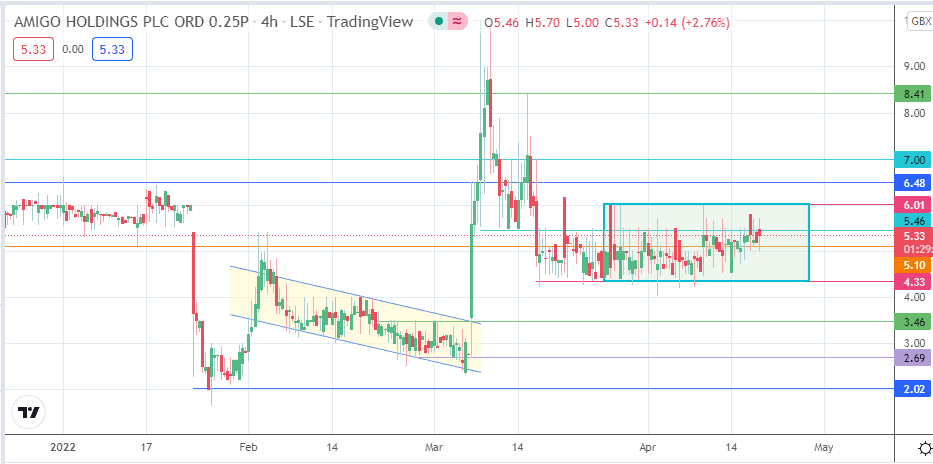Open chart settings gear icon

coord(925,447)
